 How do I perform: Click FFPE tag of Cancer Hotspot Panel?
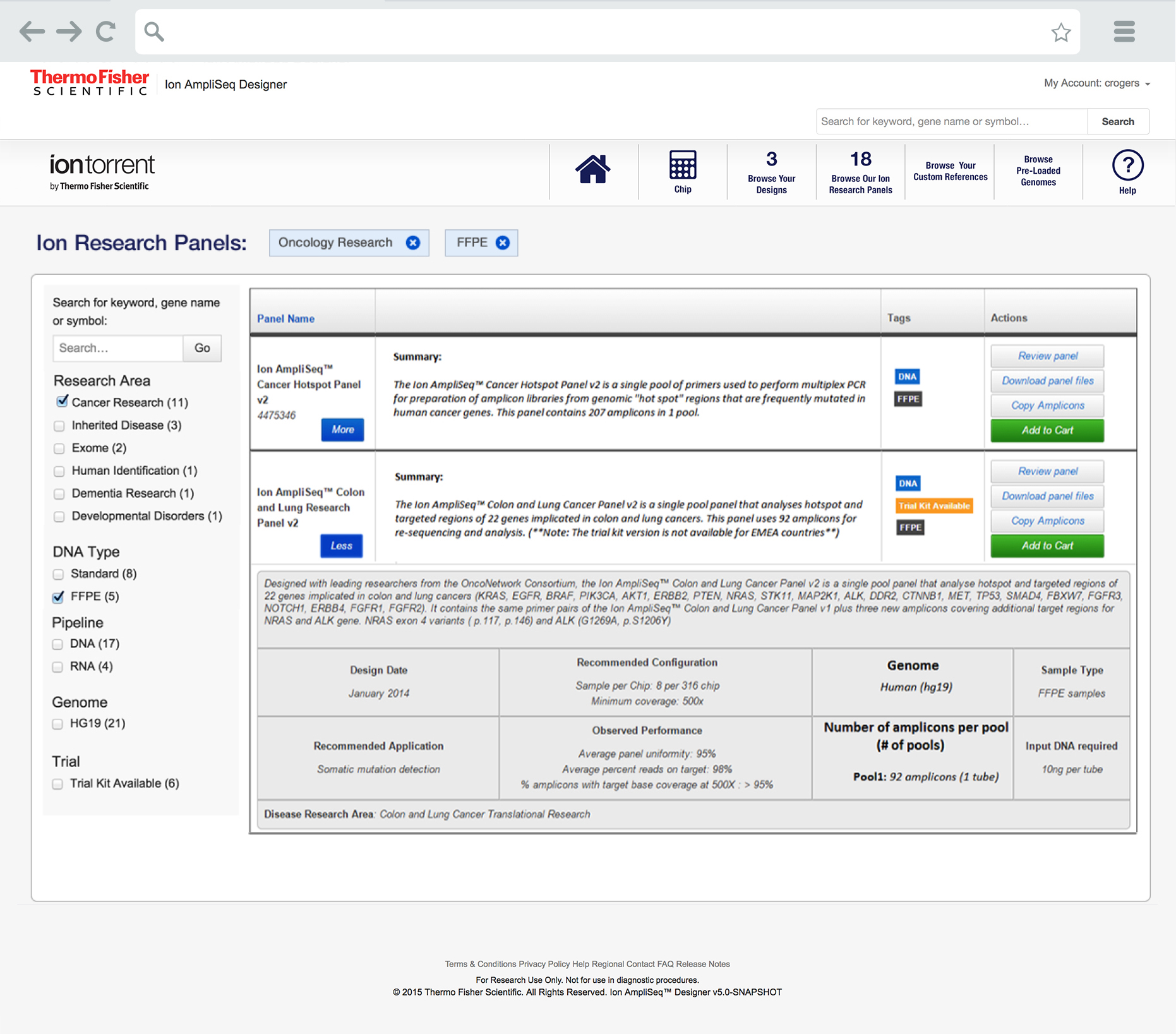(908, 399)
